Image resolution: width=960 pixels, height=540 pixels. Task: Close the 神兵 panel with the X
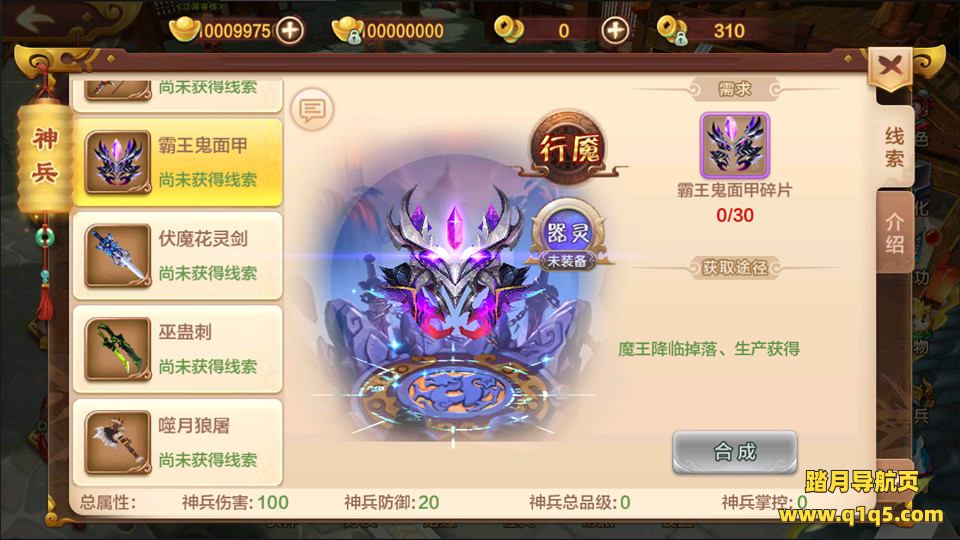tap(890, 67)
